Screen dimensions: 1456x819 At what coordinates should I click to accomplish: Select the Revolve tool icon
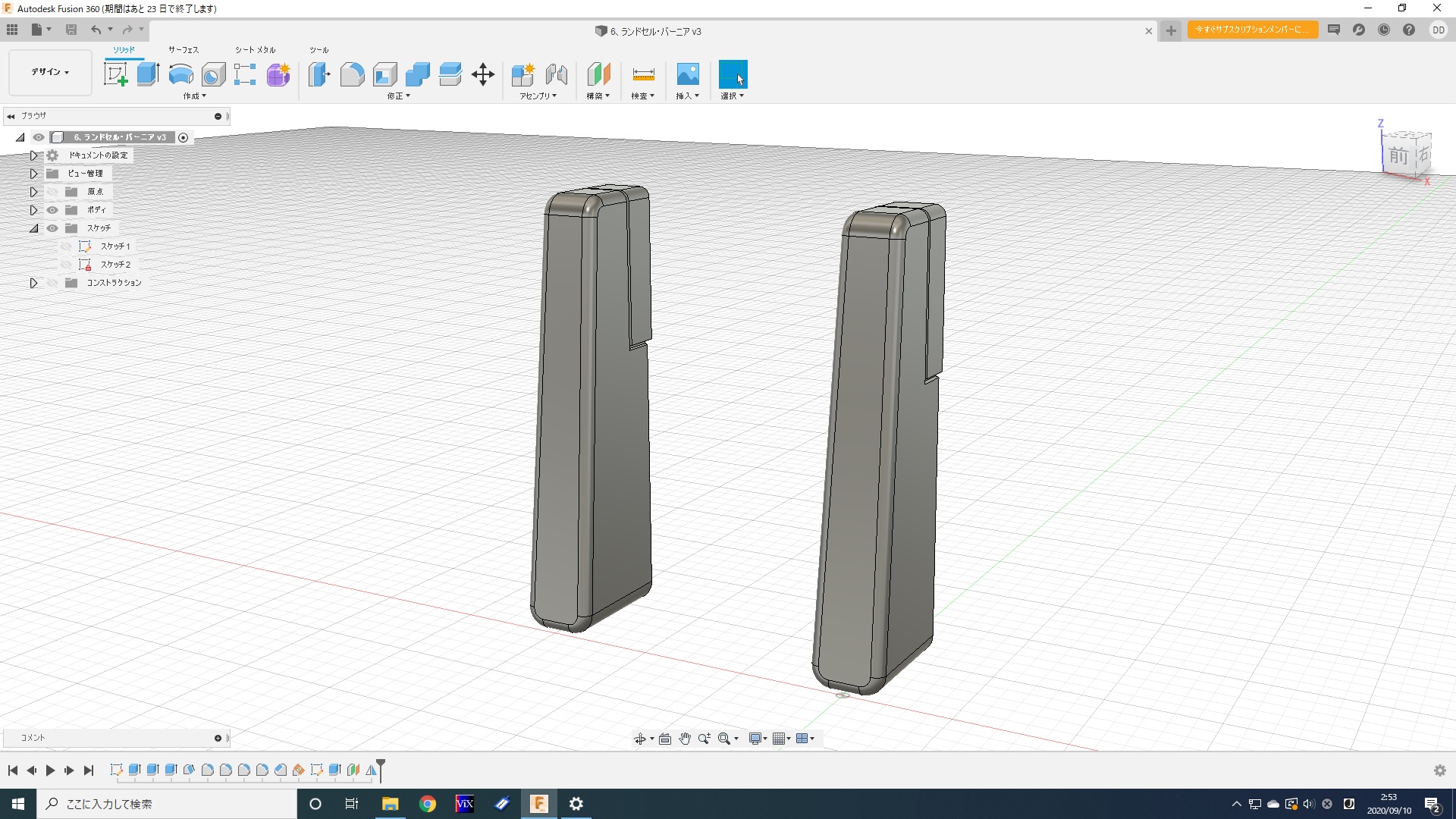click(180, 74)
